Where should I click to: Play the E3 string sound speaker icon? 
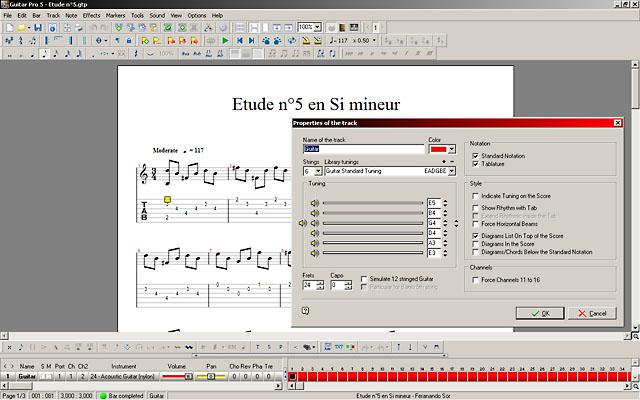314,253
